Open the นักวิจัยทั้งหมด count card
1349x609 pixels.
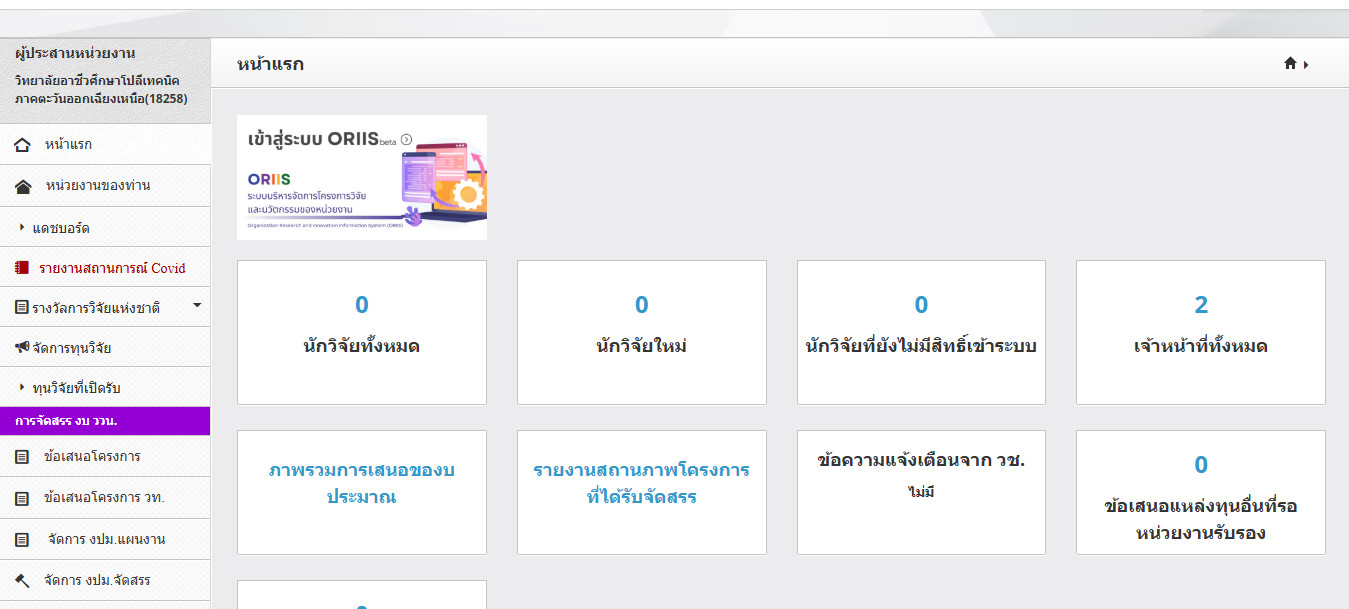pyautogui.click(x=361, y=330)
